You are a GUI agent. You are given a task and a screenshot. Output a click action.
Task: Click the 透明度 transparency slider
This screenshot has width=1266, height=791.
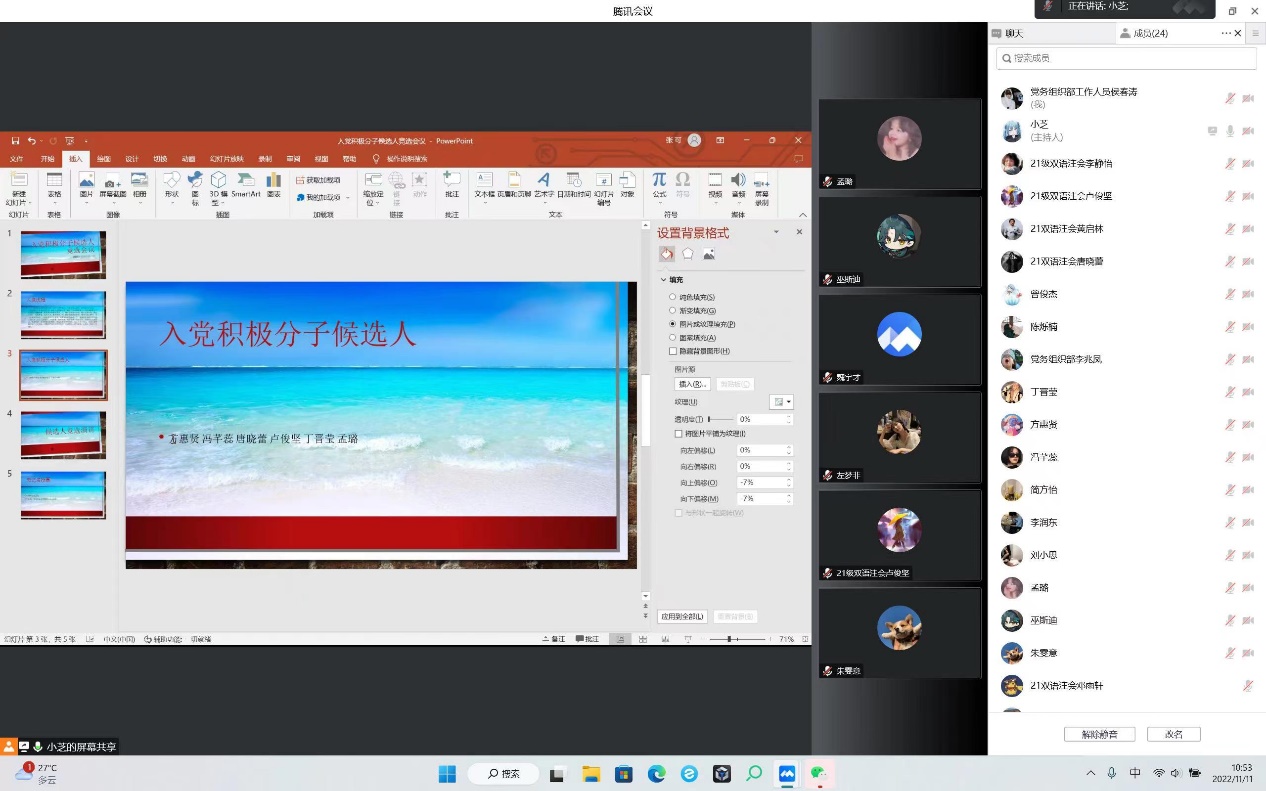coord(719,419)
